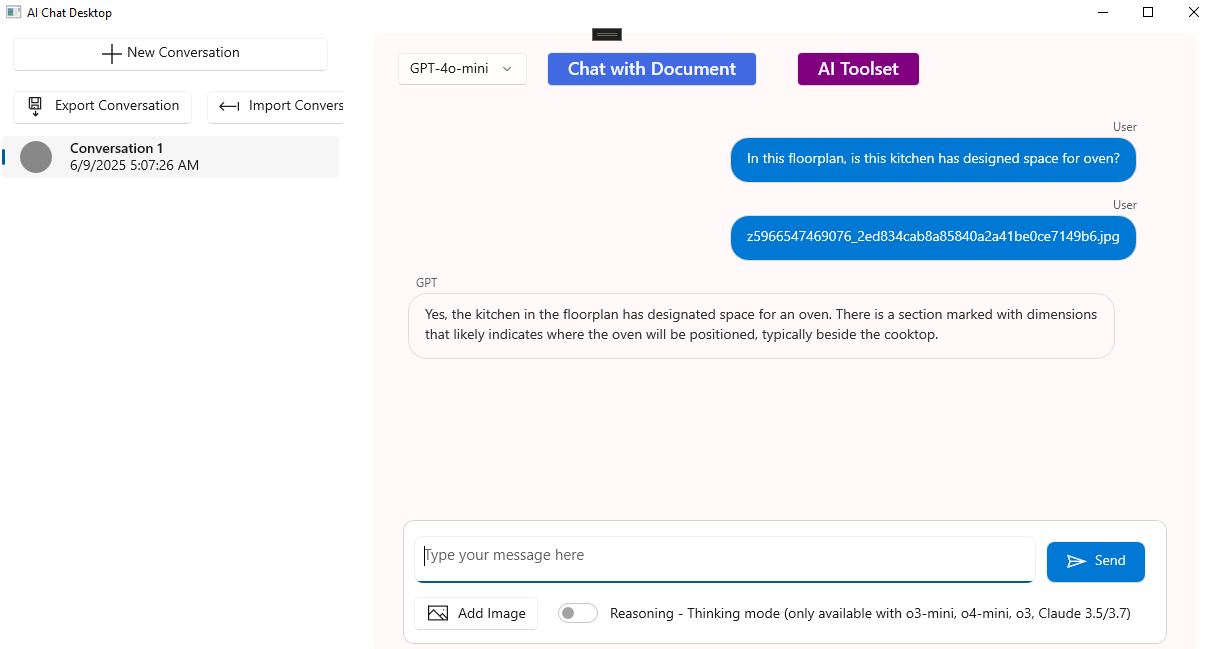Close the AI Chat Desktop window
1211x649 pixels.
pyautogui.click(x=1193, y=13)
